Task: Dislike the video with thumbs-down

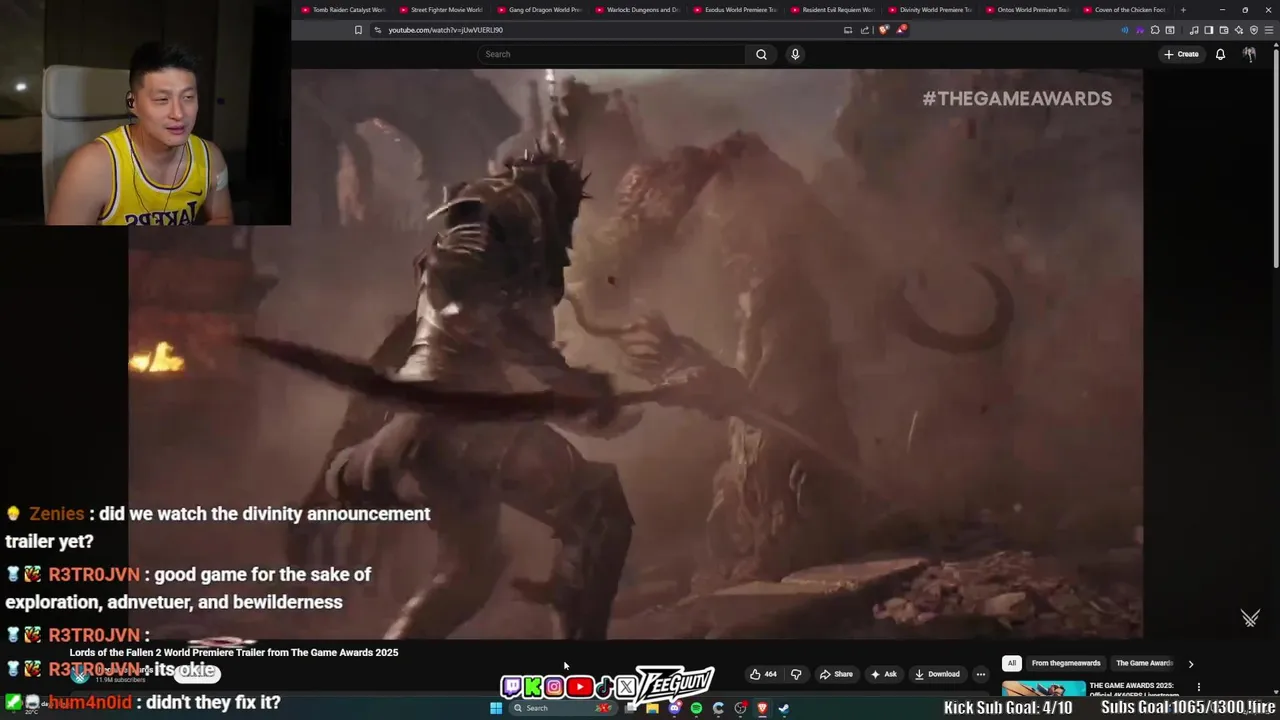Action: point(796,674)
